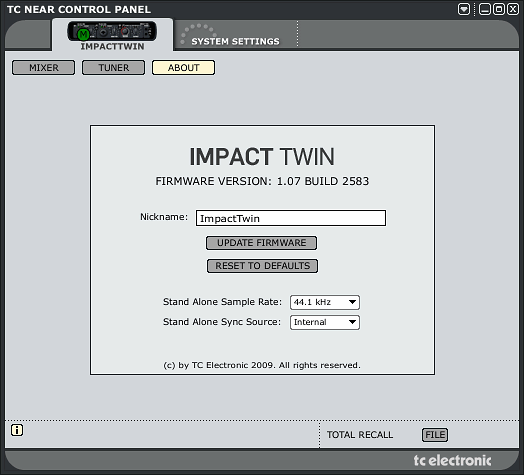Click the firmware version 1.07 build text

click(x=262, y=181)
